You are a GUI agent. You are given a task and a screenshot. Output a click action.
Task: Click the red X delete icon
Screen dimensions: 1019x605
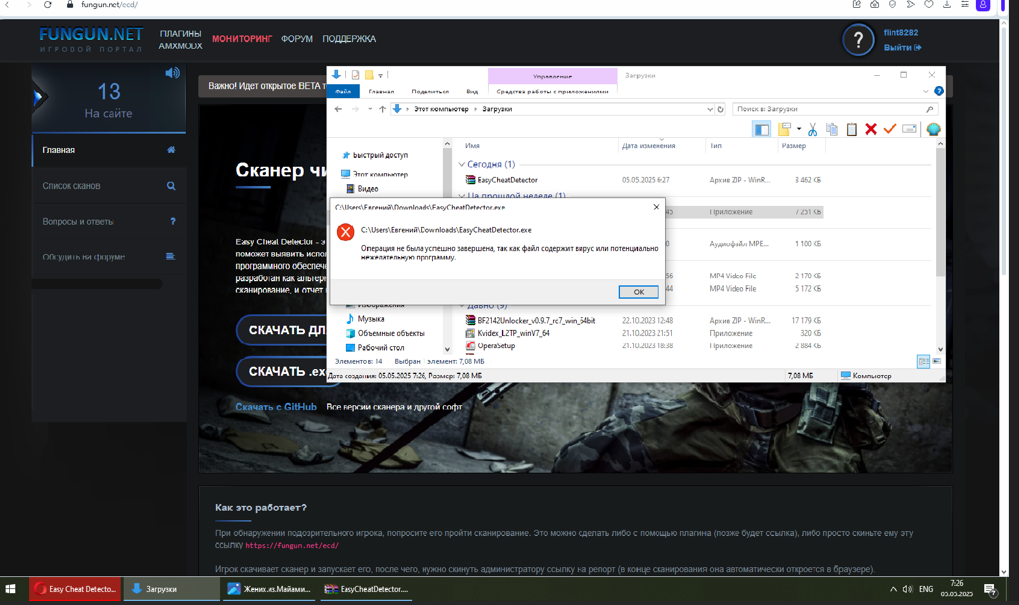[x=871, y=129]
